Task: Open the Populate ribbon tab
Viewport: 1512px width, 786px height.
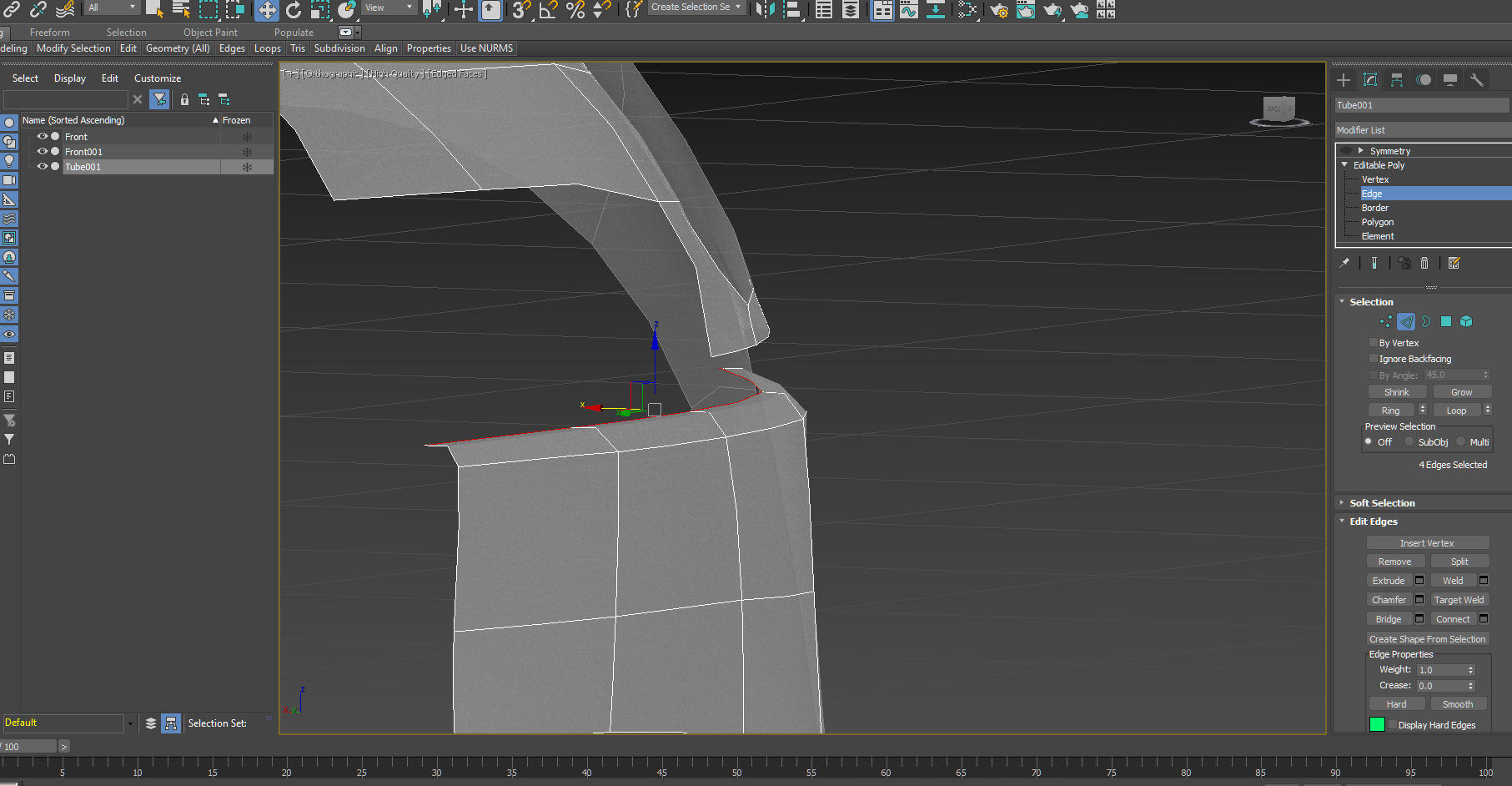Action: coord(294,32)
